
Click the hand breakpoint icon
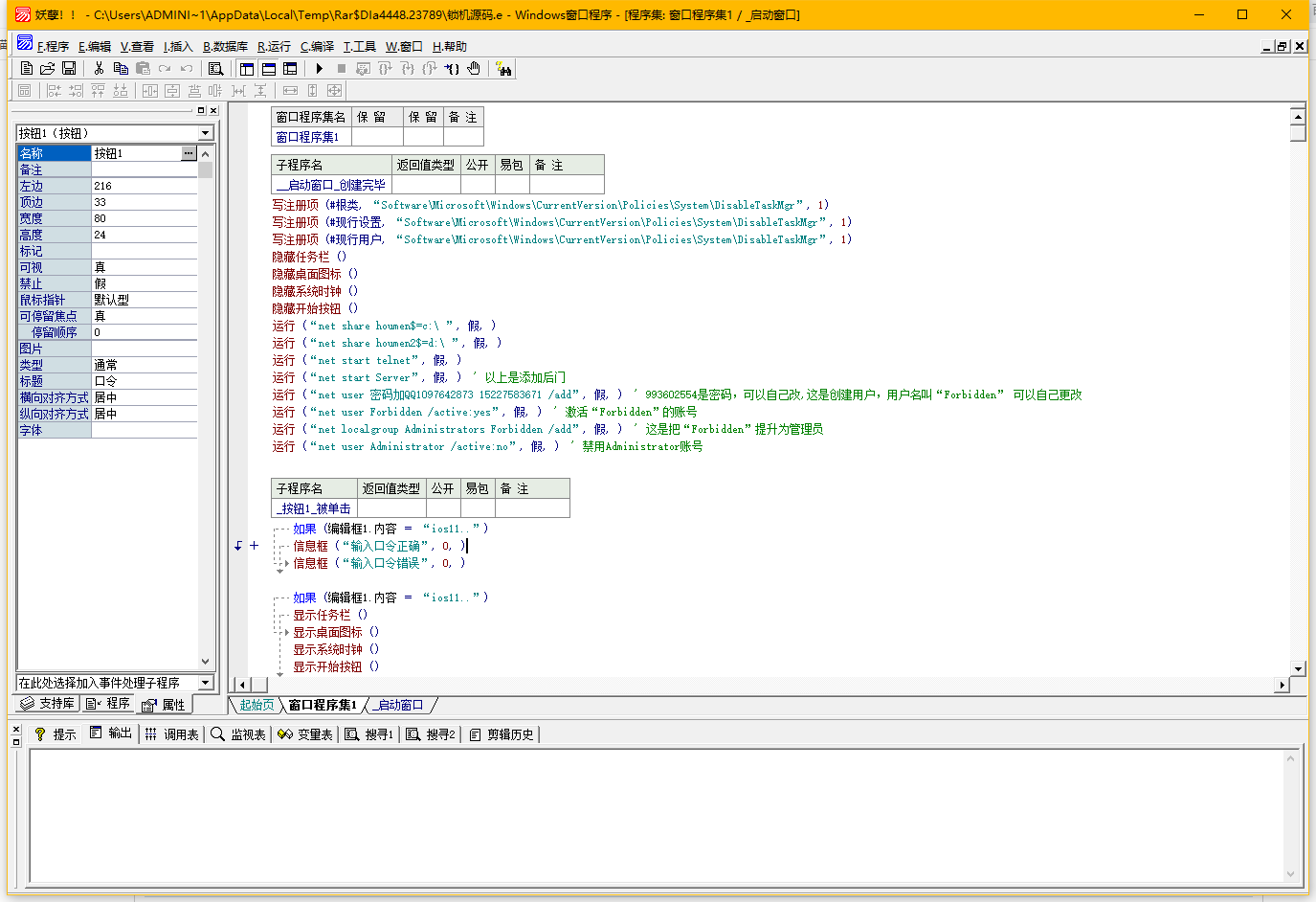click(x=474, y=68)
